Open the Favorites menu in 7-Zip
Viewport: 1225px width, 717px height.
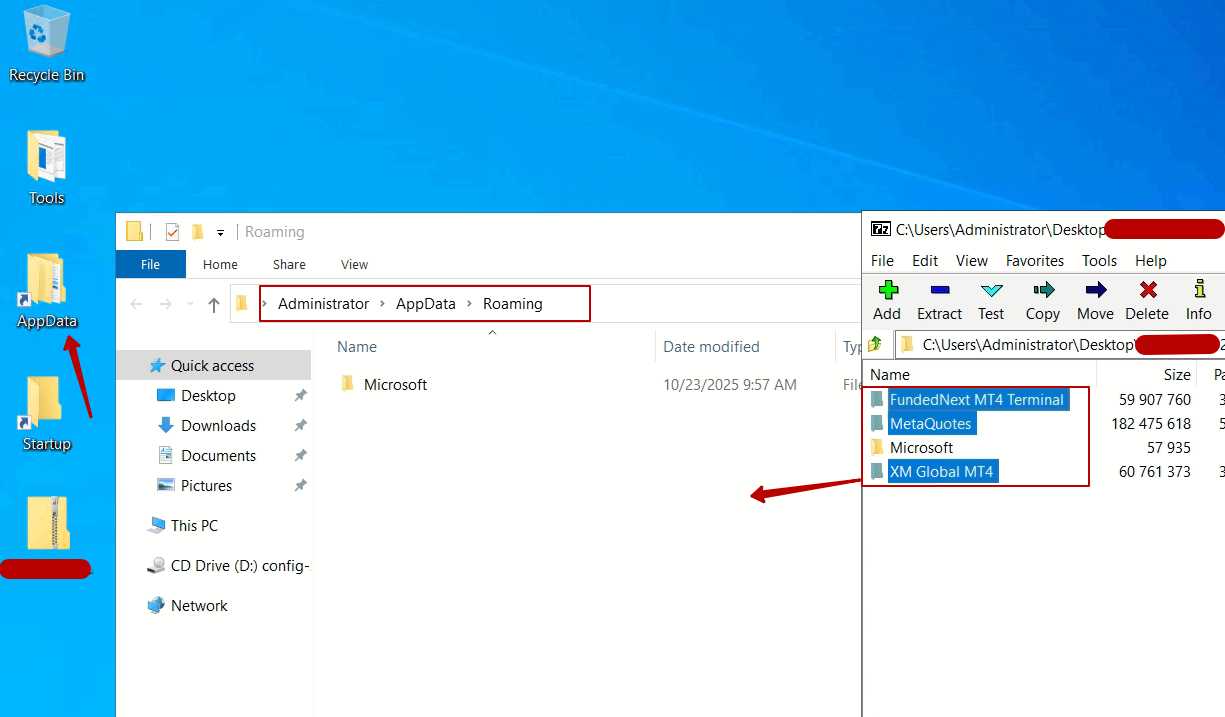(1034, 260)
